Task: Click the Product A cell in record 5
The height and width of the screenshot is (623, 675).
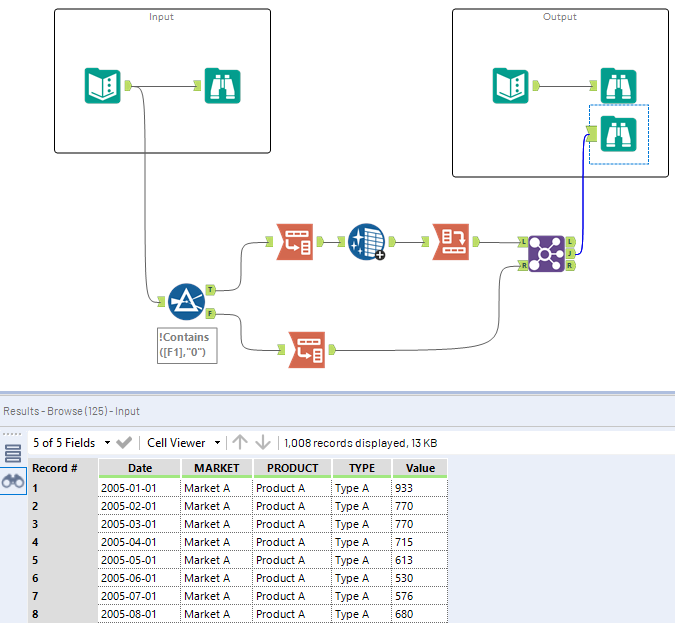Action: [x=292, y=560]
